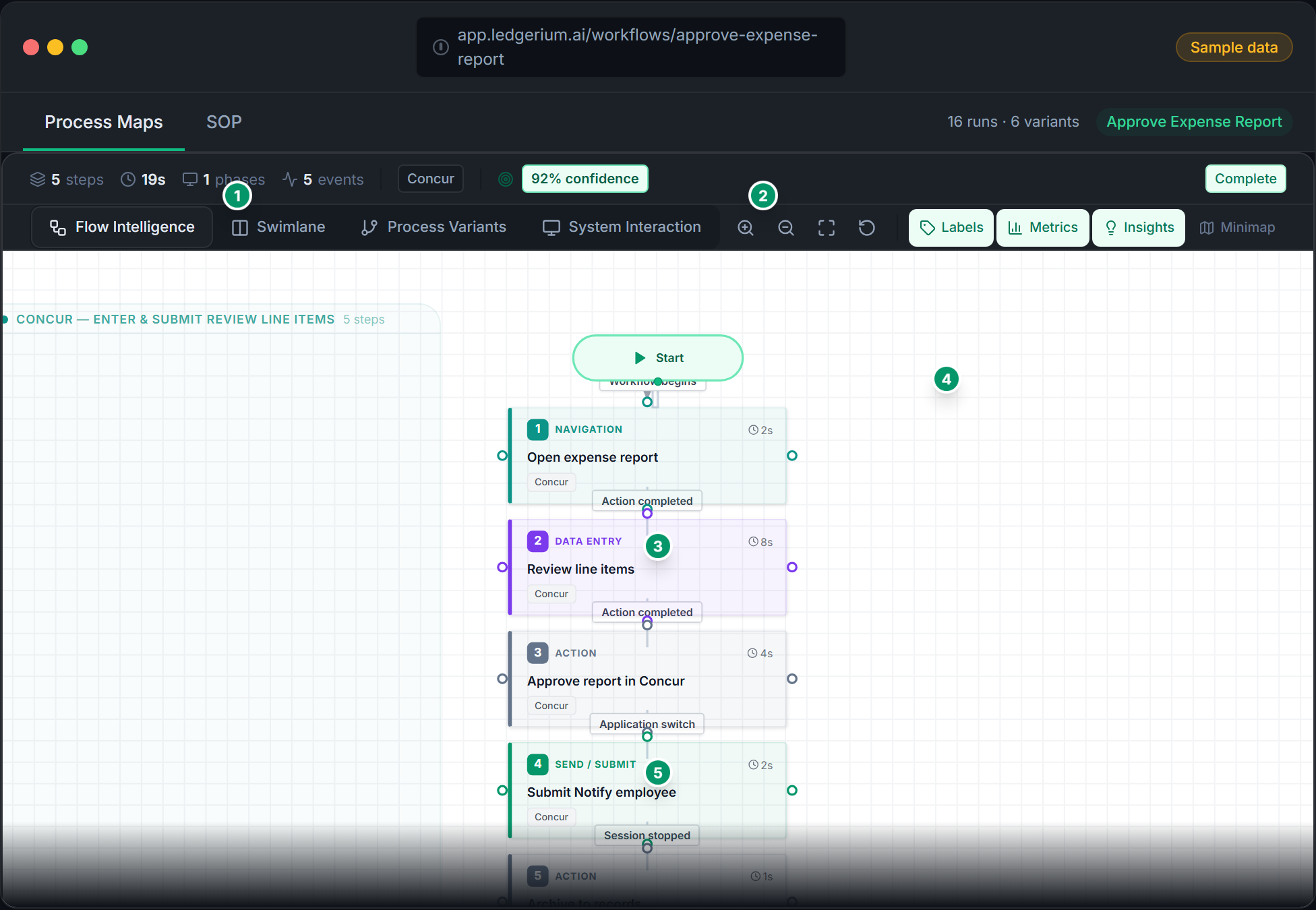This screenshot has width=1316, height=910.
Task: Click the 2s duration on Submit Notify employee
Action: click(760, 765)
